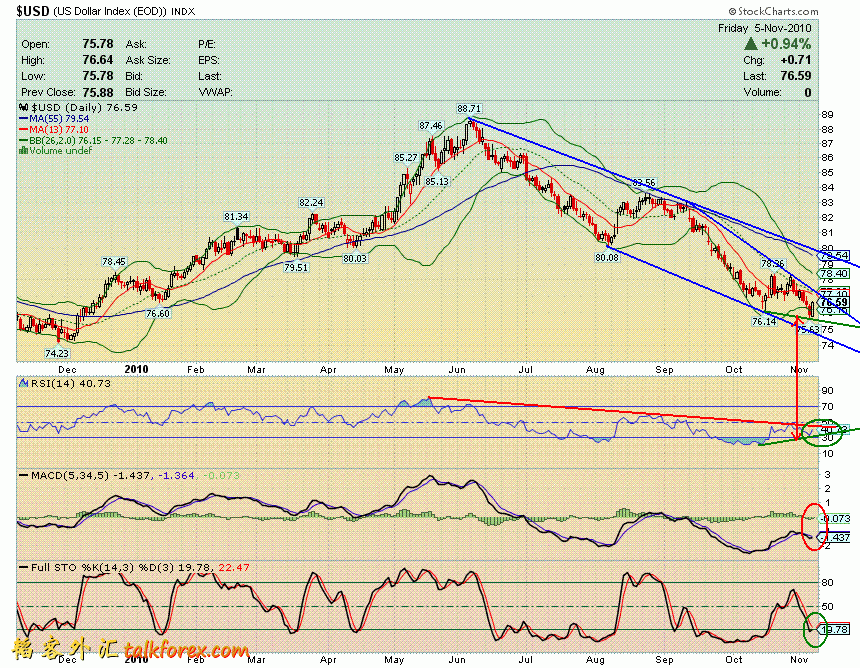
Task: Click the 82.24 price label
Action: (x=311, y=202)
